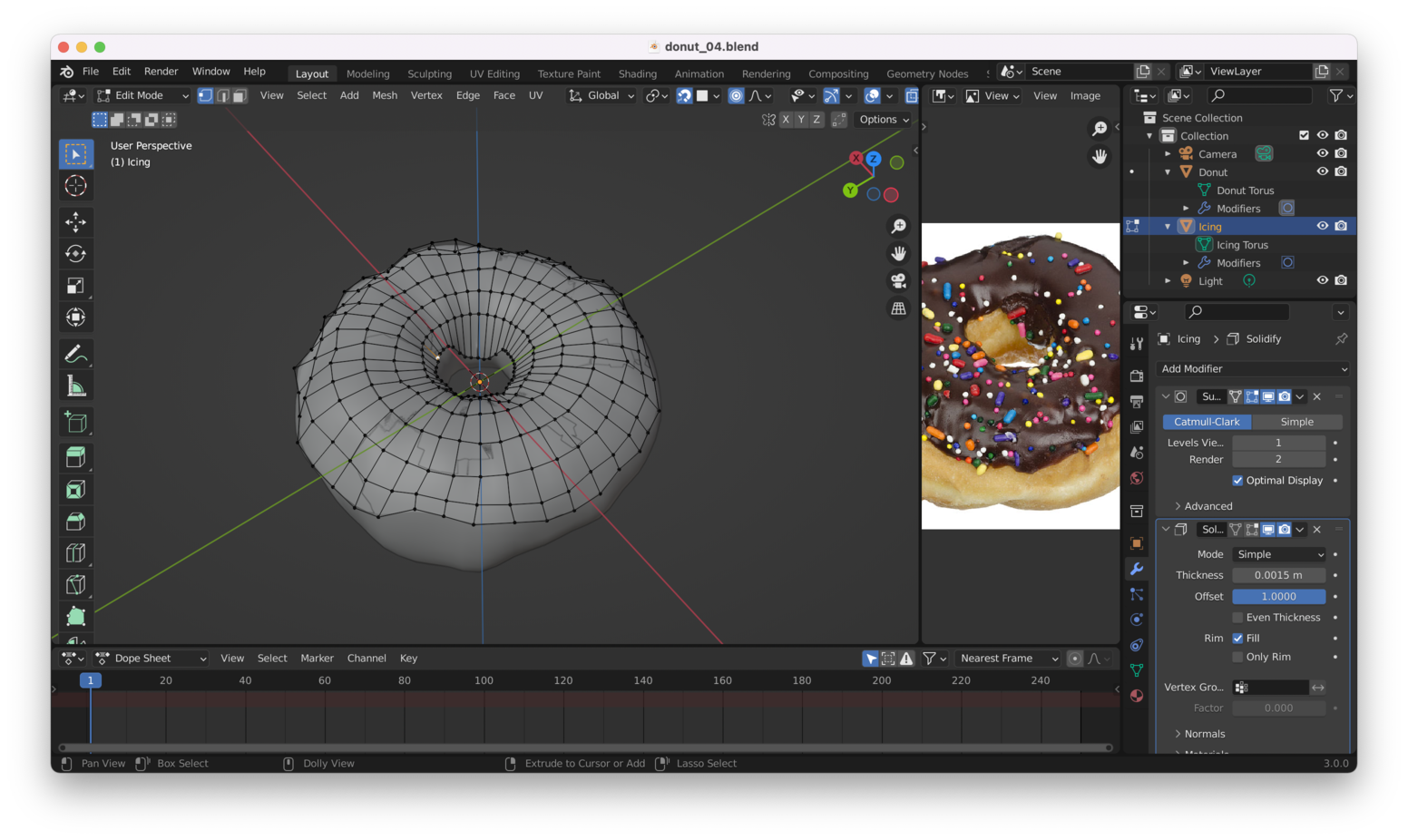Viewport: 1408px width, 840px height.
Task: Choose the 3D Cursor tool
Action: click(x=76, y=186)
